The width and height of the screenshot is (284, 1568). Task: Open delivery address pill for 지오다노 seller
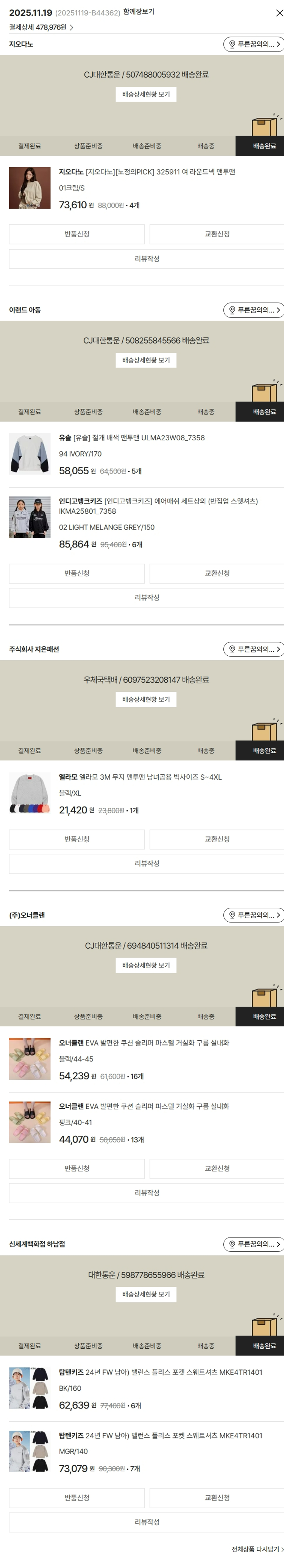[x=253, y=44]
